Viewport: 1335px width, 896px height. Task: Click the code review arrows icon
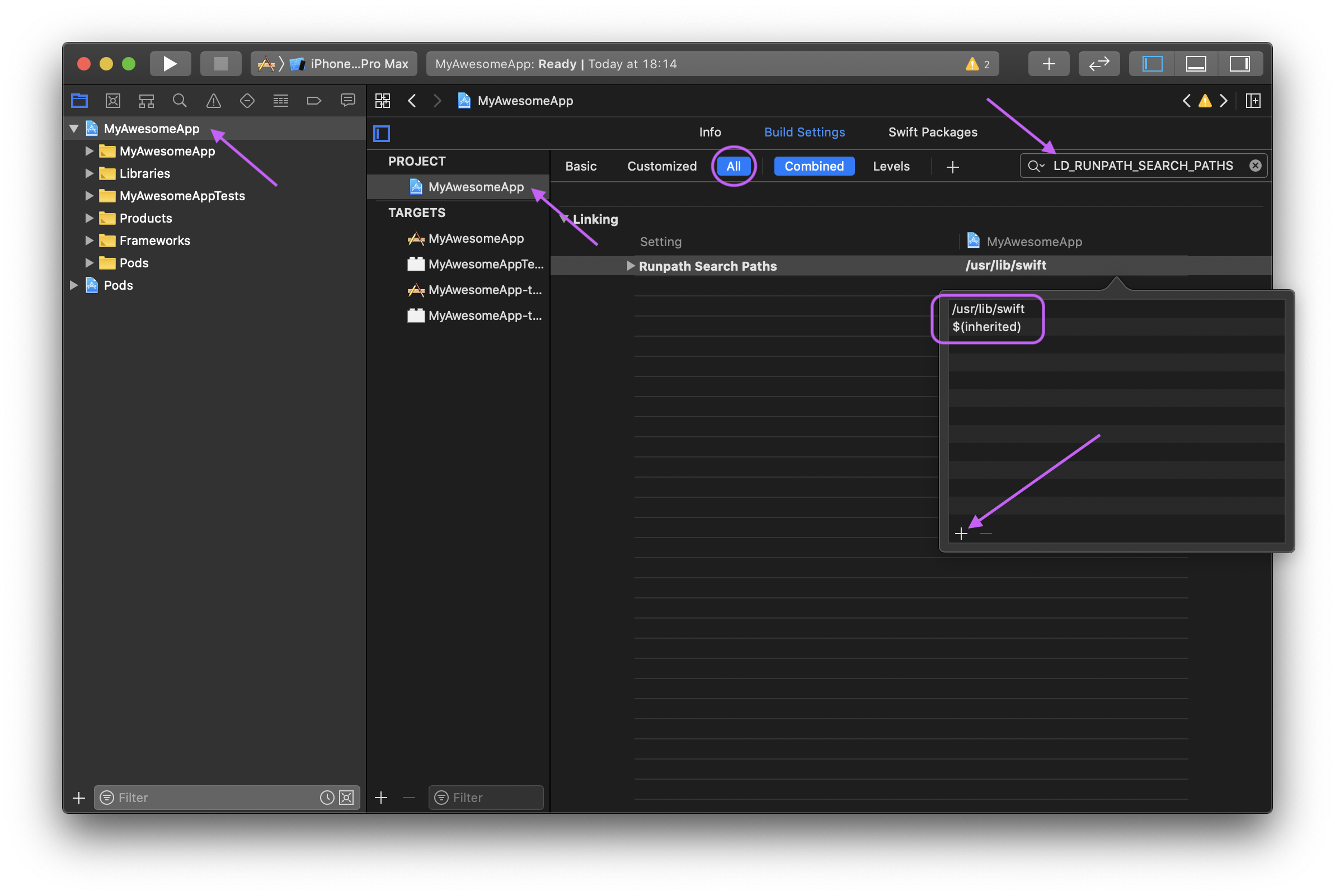click(1098, 63)
